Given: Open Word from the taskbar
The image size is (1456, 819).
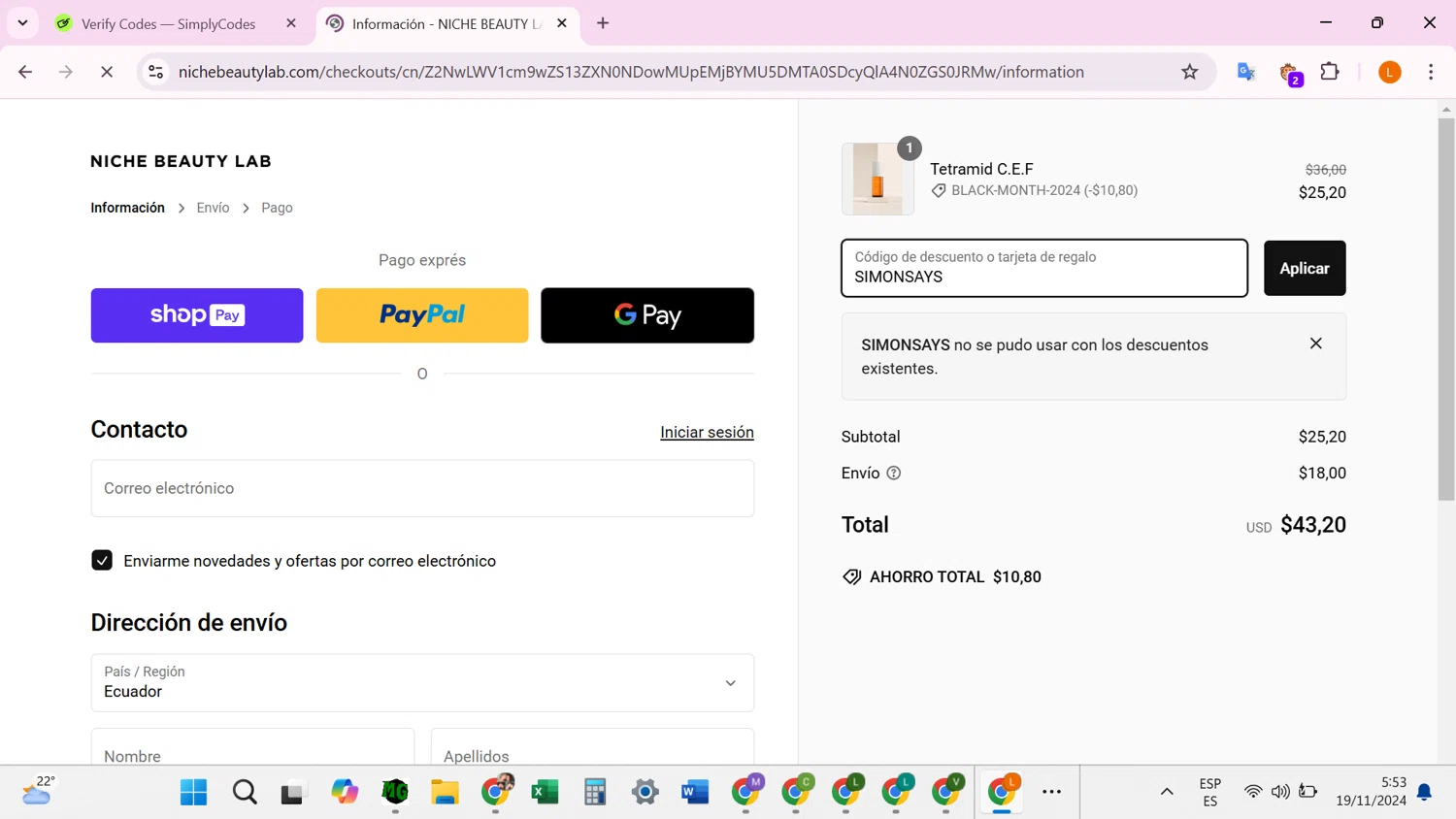Looking at the screenshot, I should tap(695, 793).
